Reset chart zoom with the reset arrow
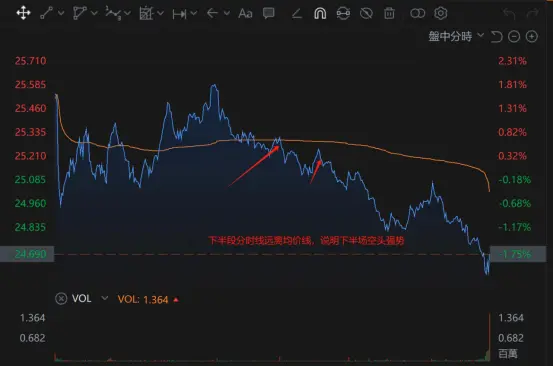Viewport: 553px width, 367px height. click(x=496, y=36)
